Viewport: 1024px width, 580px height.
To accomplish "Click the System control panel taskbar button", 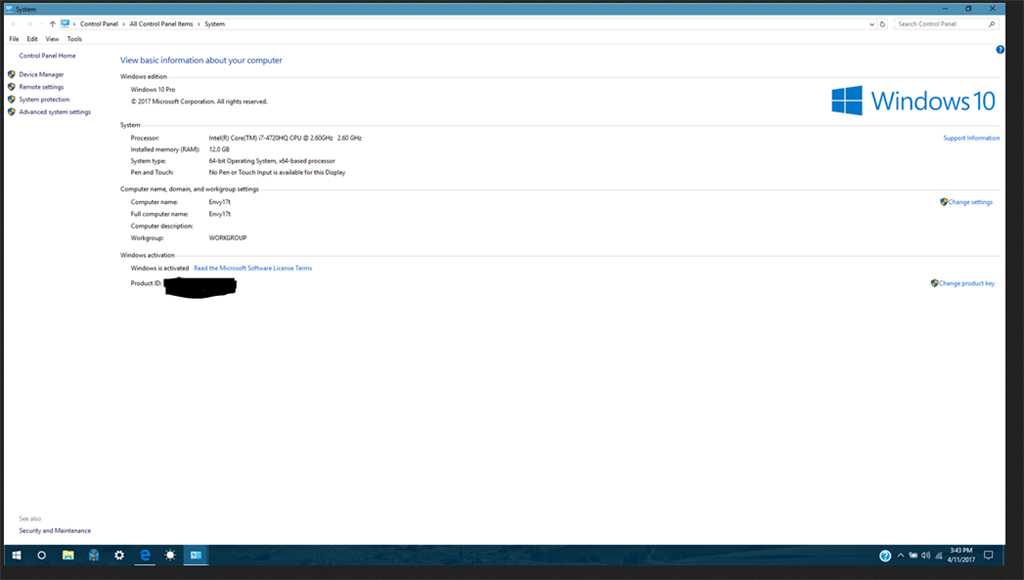I will pyautogui.click(x=196, y=555).
